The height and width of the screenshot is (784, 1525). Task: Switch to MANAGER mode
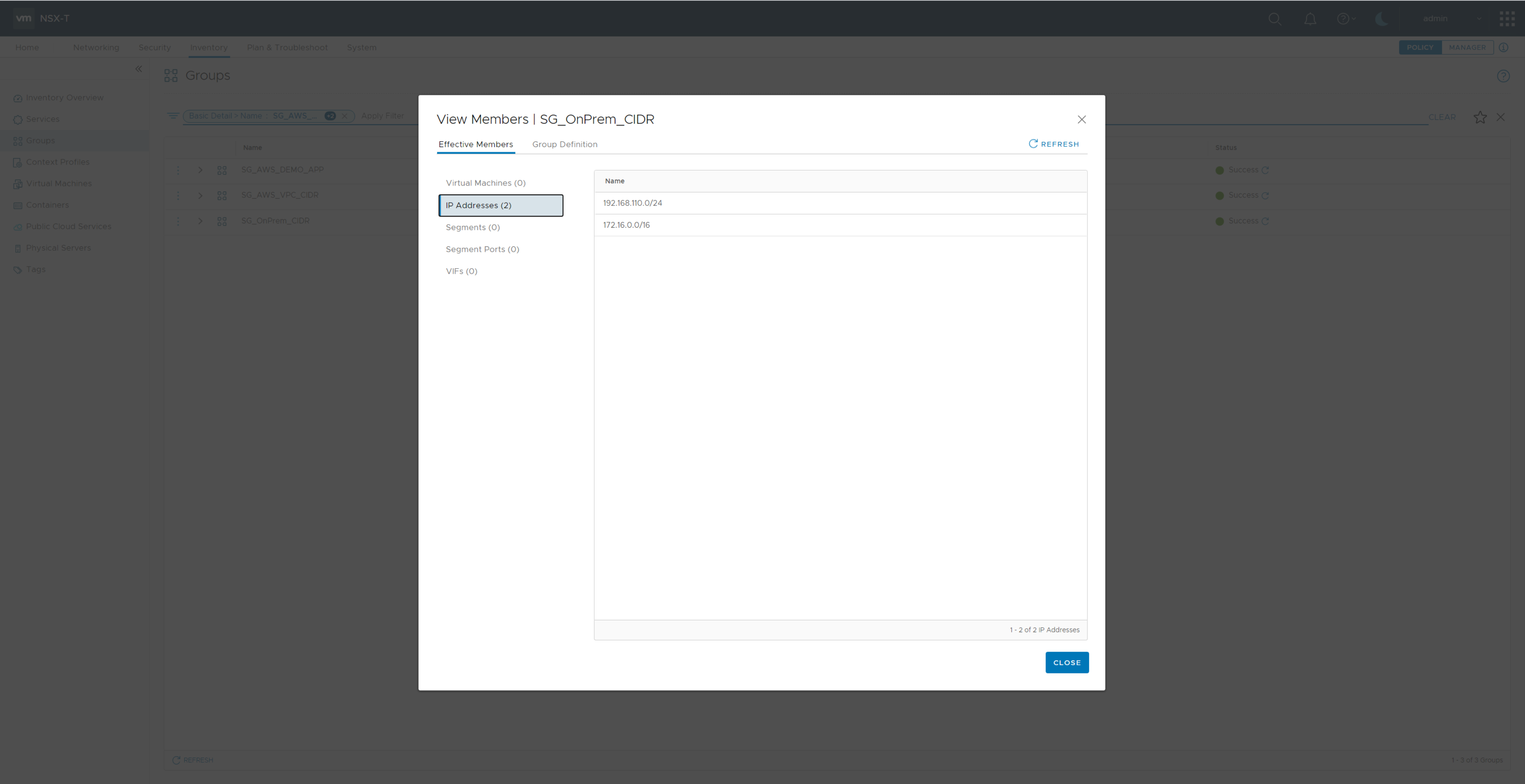click(x=1467, y=47)
